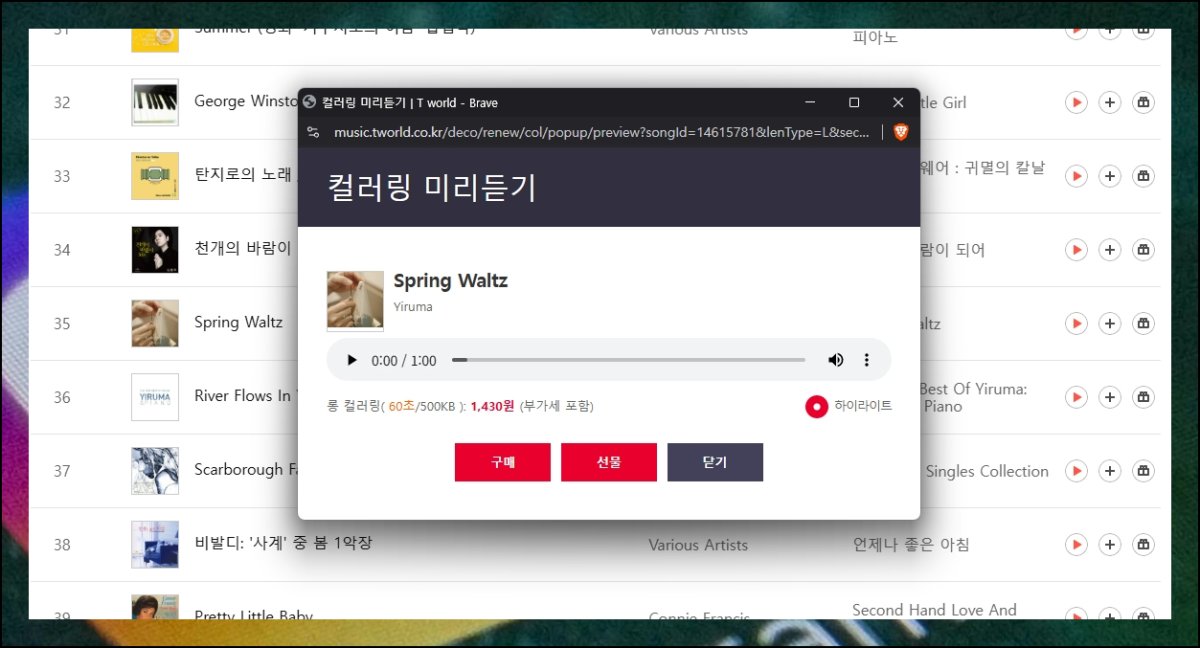Click the 1,430원 price text
Screen dimensions: 1200x648
click(492, 406)
